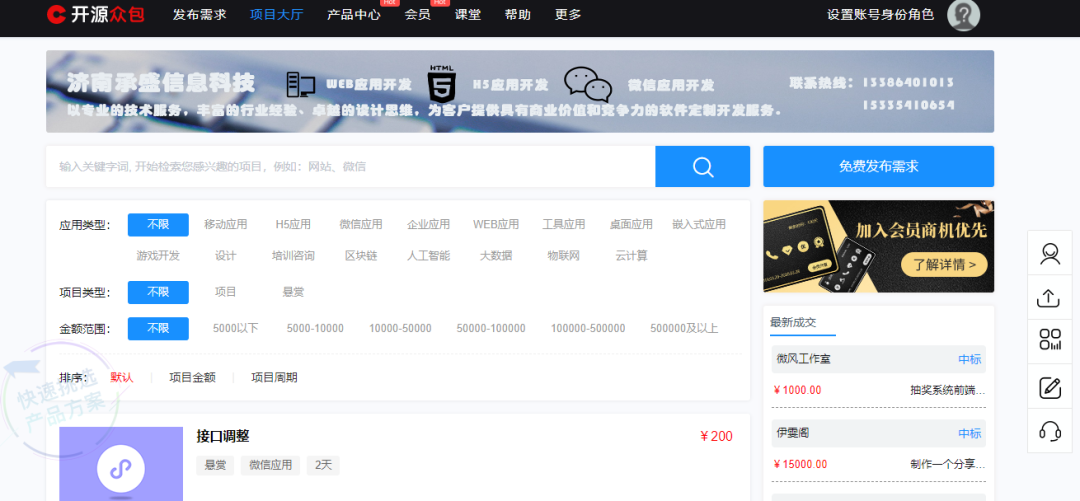
Task: Filter by 大数据 type
Action: (x=496, y=256)
